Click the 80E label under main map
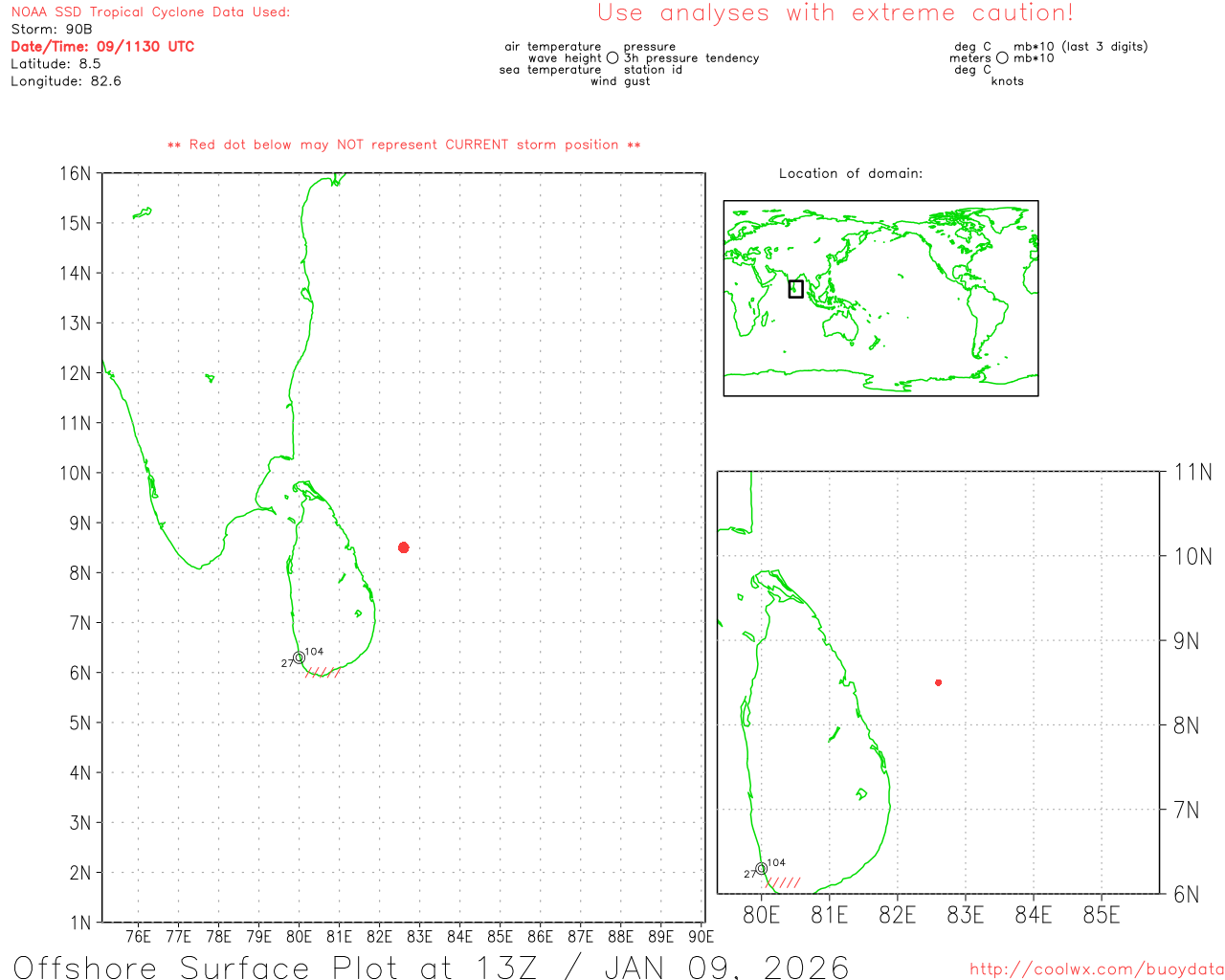Viewport: 1225px width, 980px height. pyautogui.click(x=299, y=937)
